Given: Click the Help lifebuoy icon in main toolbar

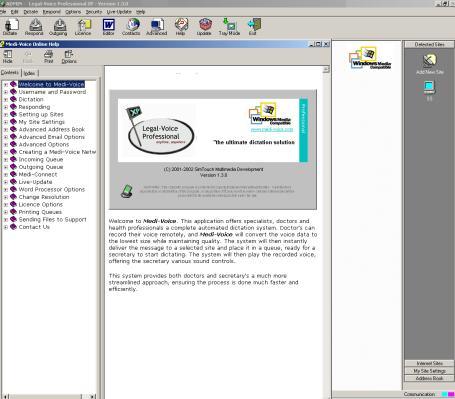Looking at the screenshot, I should click(180, 27).
